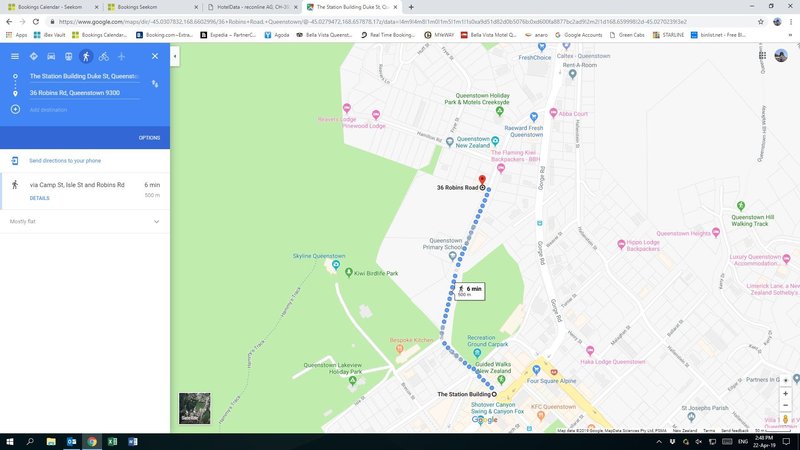Viewport: 800px width, 450px height.
Task: Reverse starting point and destination
Action: (155, 84)
